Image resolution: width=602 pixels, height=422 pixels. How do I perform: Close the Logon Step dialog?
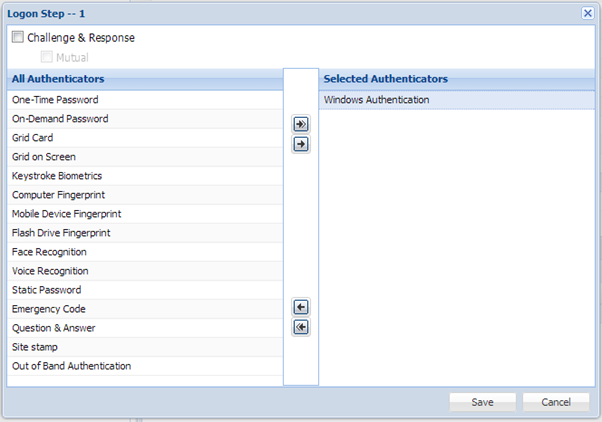click(x=588, y=13)
